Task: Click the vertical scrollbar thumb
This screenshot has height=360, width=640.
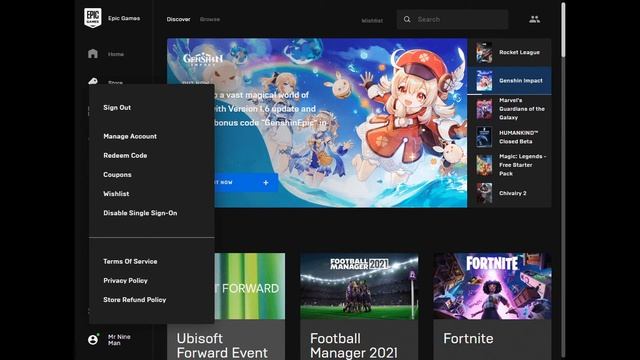Action: (563, 30)
